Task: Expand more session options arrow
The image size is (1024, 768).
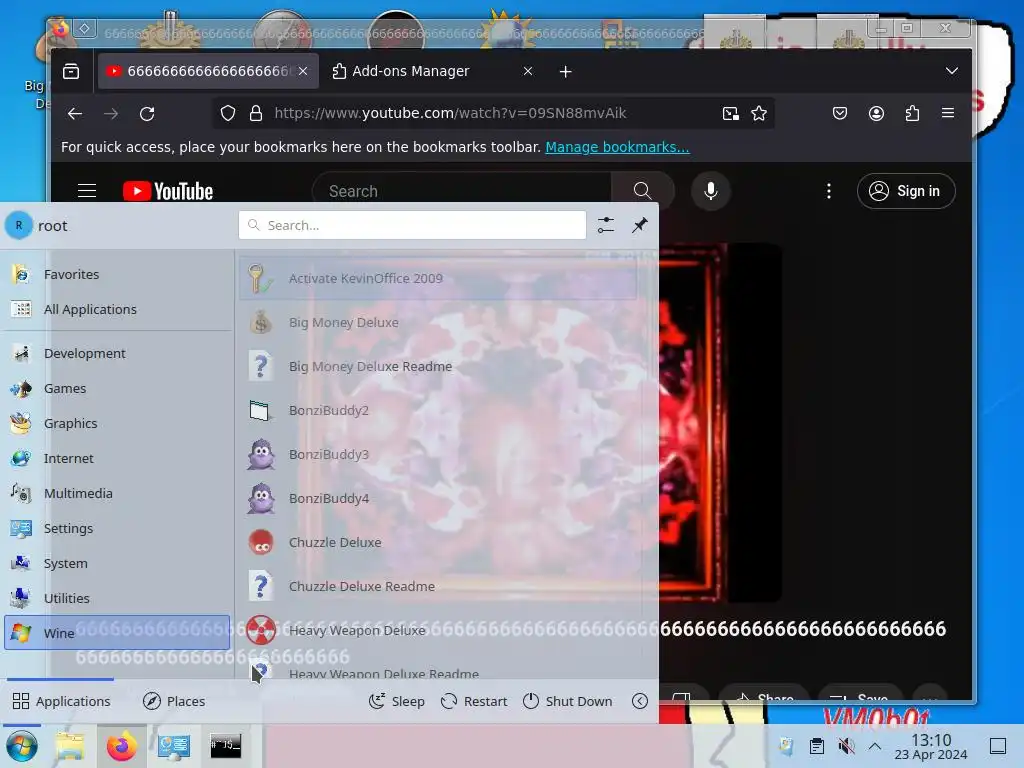Action: [640, 701]
